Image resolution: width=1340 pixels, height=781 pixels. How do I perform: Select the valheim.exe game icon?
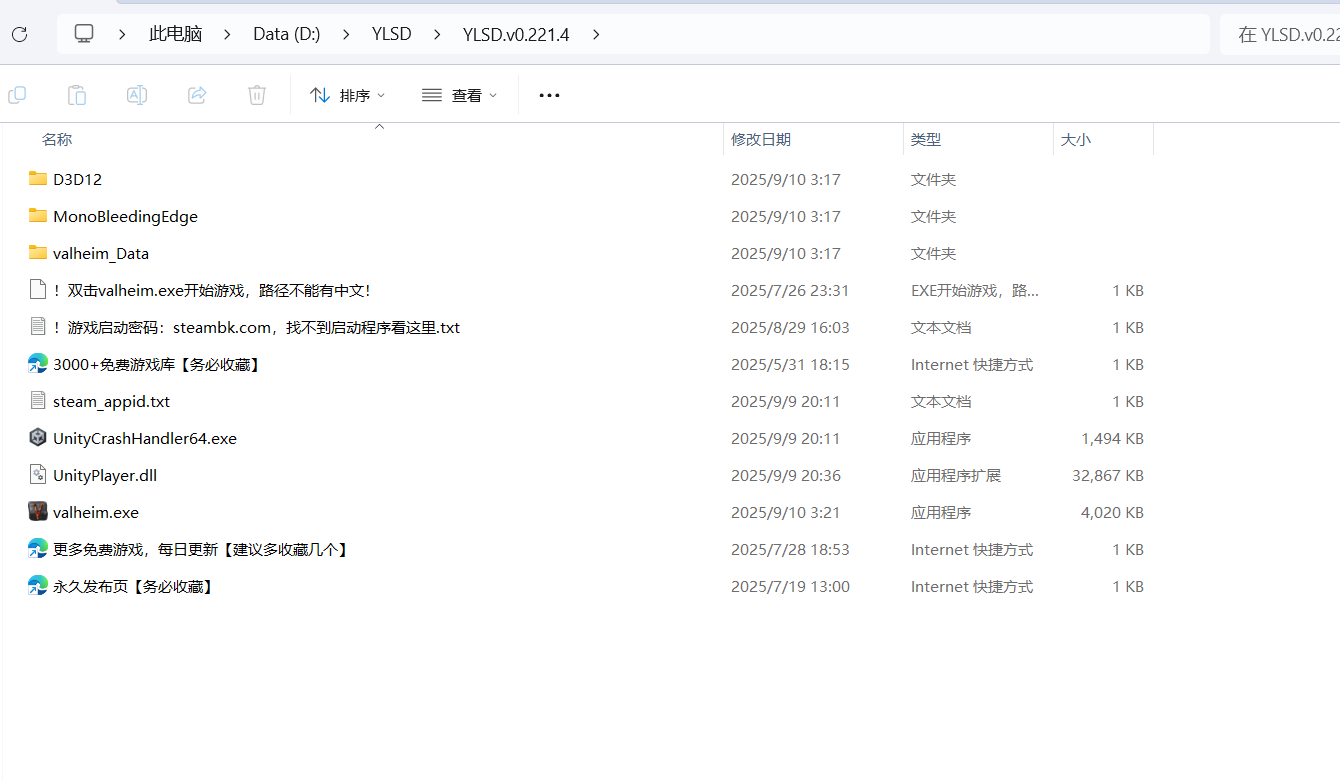[x=38, y=512]
